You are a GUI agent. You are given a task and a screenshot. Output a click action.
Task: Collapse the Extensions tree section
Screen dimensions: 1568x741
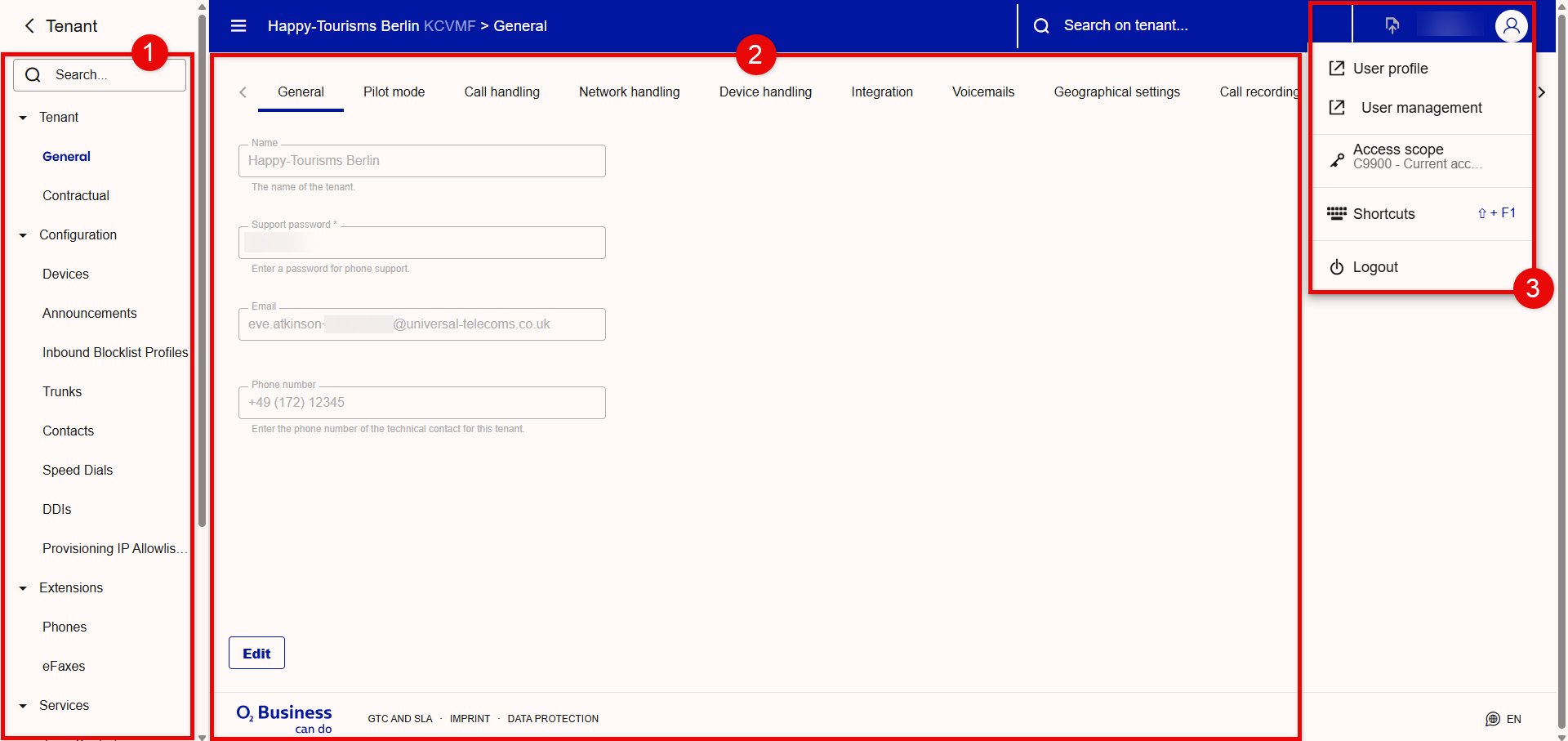(x=23, y=588)
